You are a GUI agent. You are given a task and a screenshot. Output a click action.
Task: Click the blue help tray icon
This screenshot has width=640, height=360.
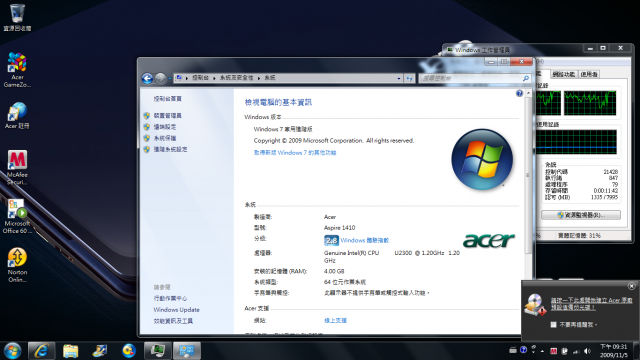524,350
